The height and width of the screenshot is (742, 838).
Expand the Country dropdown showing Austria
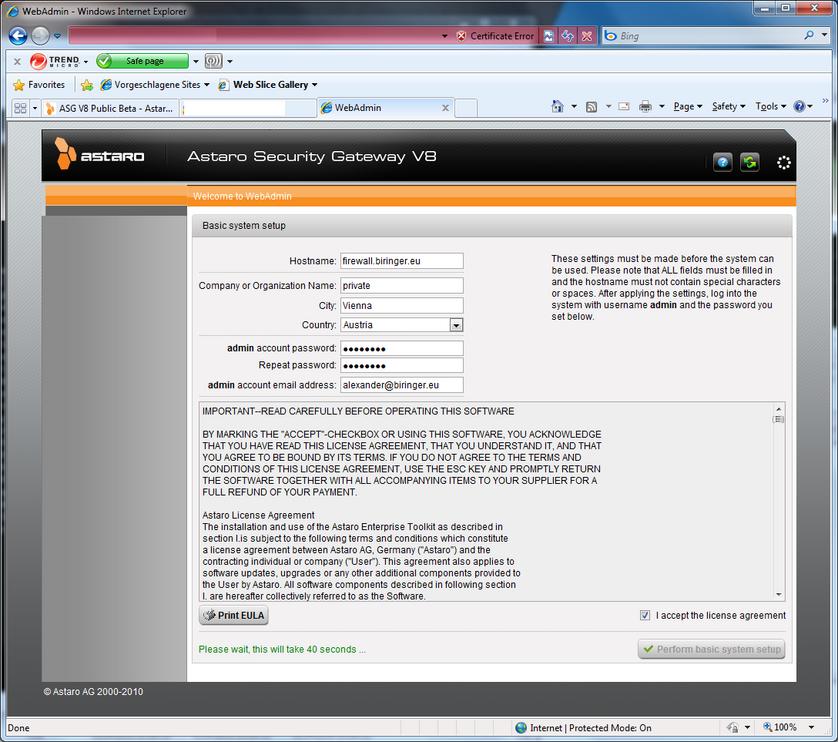click(456, 325)
